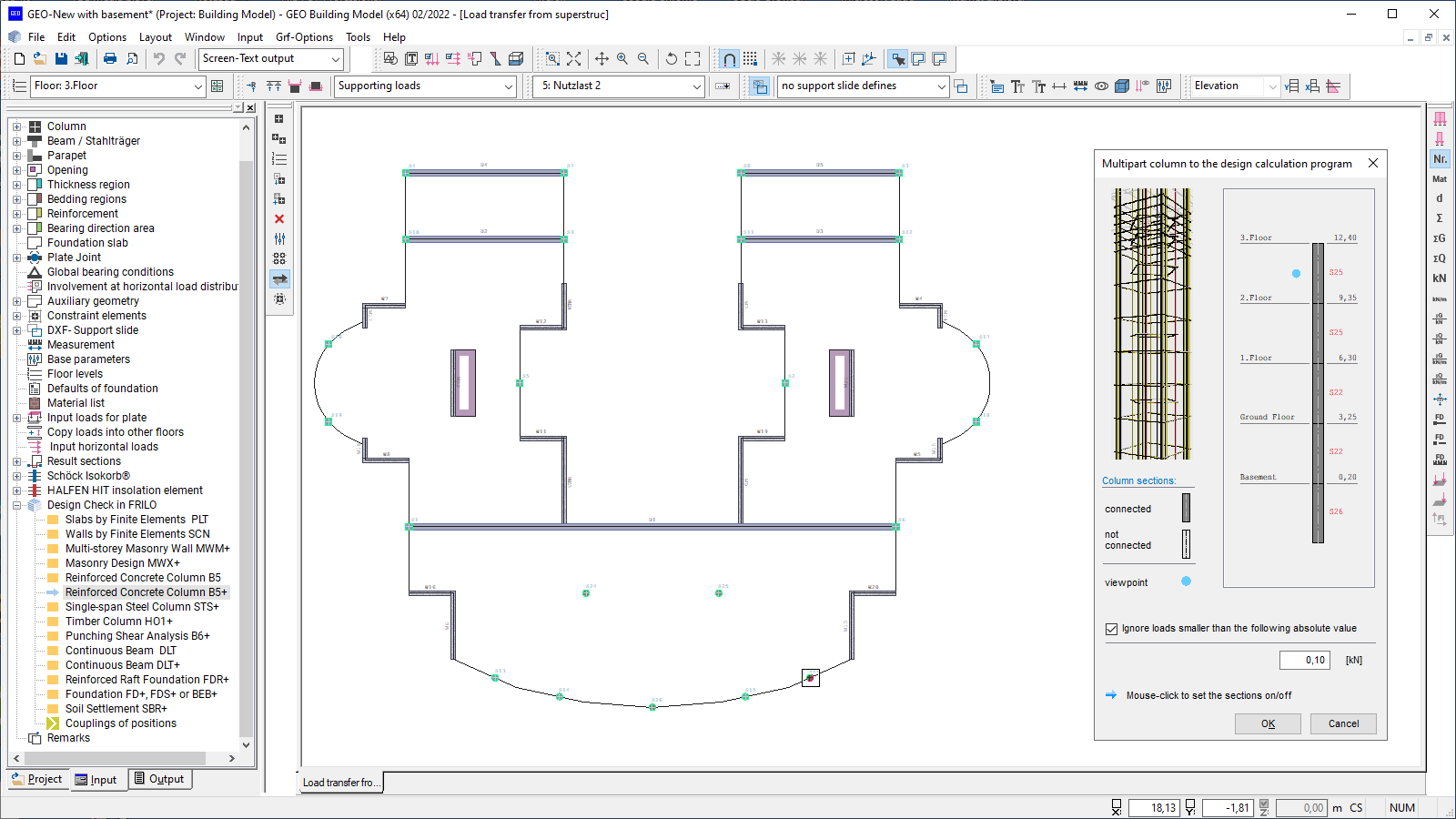Click the viewpoint blue dot indicator
The width and height of the screenshot is (1456, 819).
1186,581
